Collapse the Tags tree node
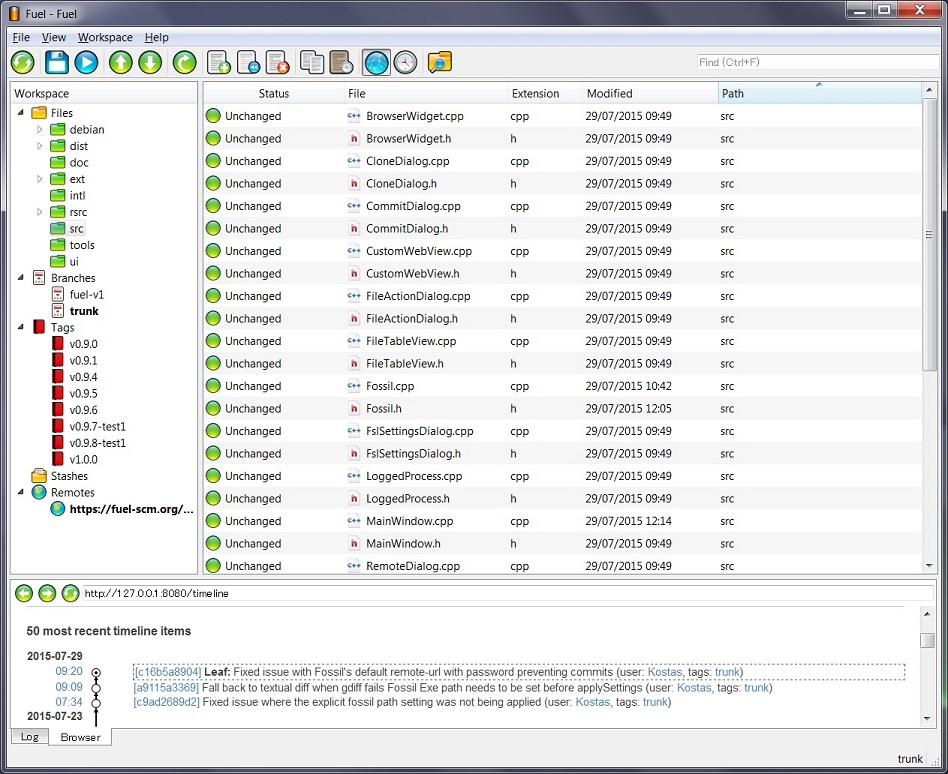 click(22, 327)
